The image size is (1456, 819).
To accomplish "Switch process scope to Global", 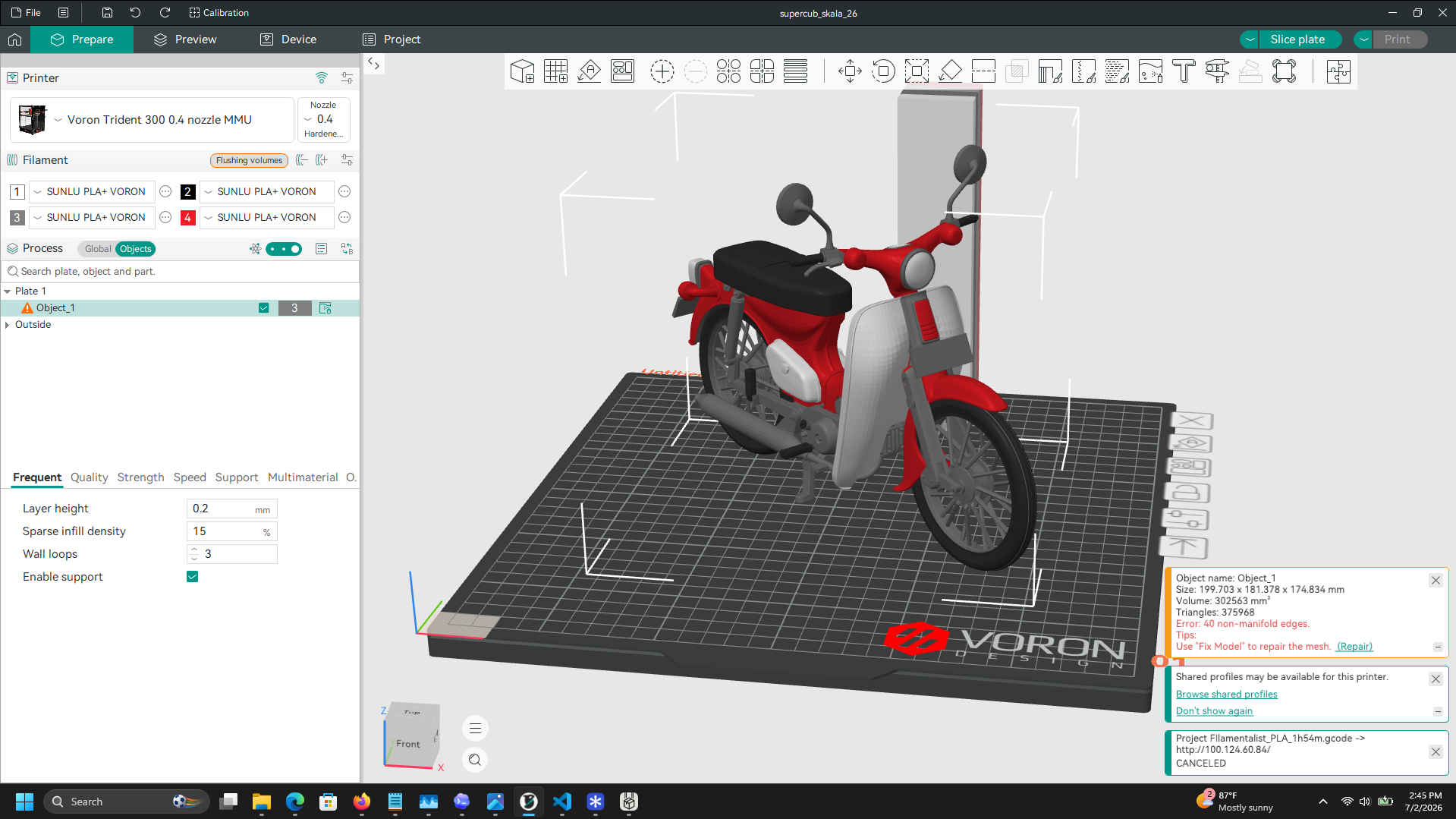I will click(98, 249).
